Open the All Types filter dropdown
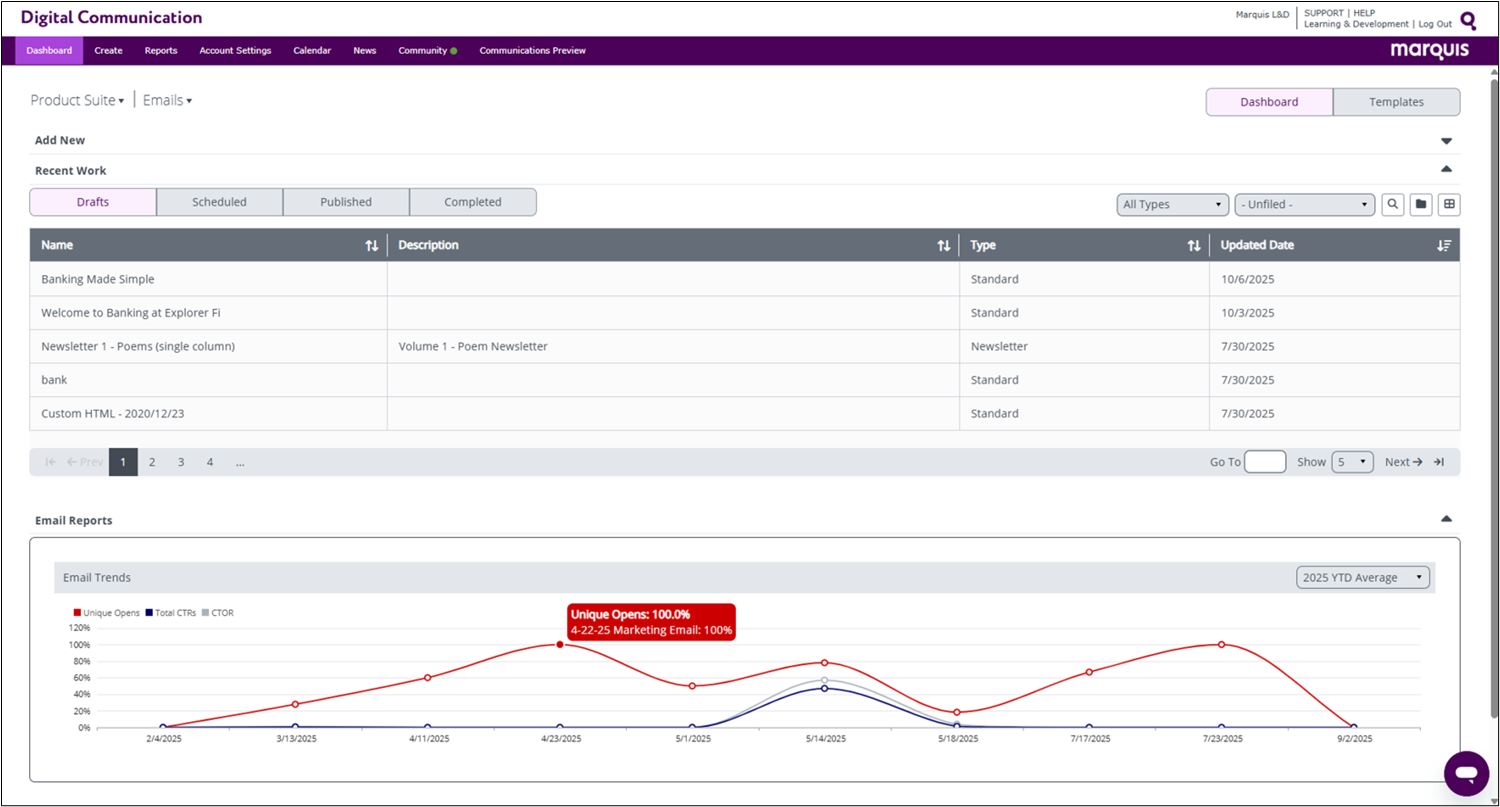 (1172, 204)
